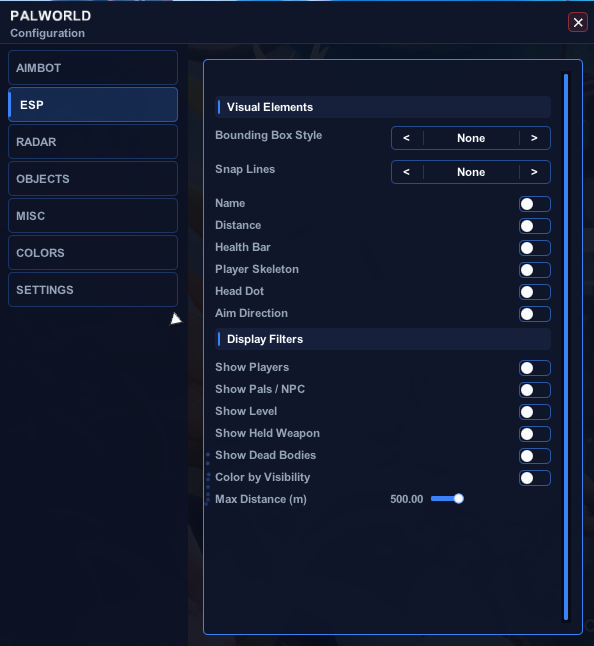Viewport: 594px width, 646px height.
Task: Enable Aim Direction toggle
Action: pos(535,314)
